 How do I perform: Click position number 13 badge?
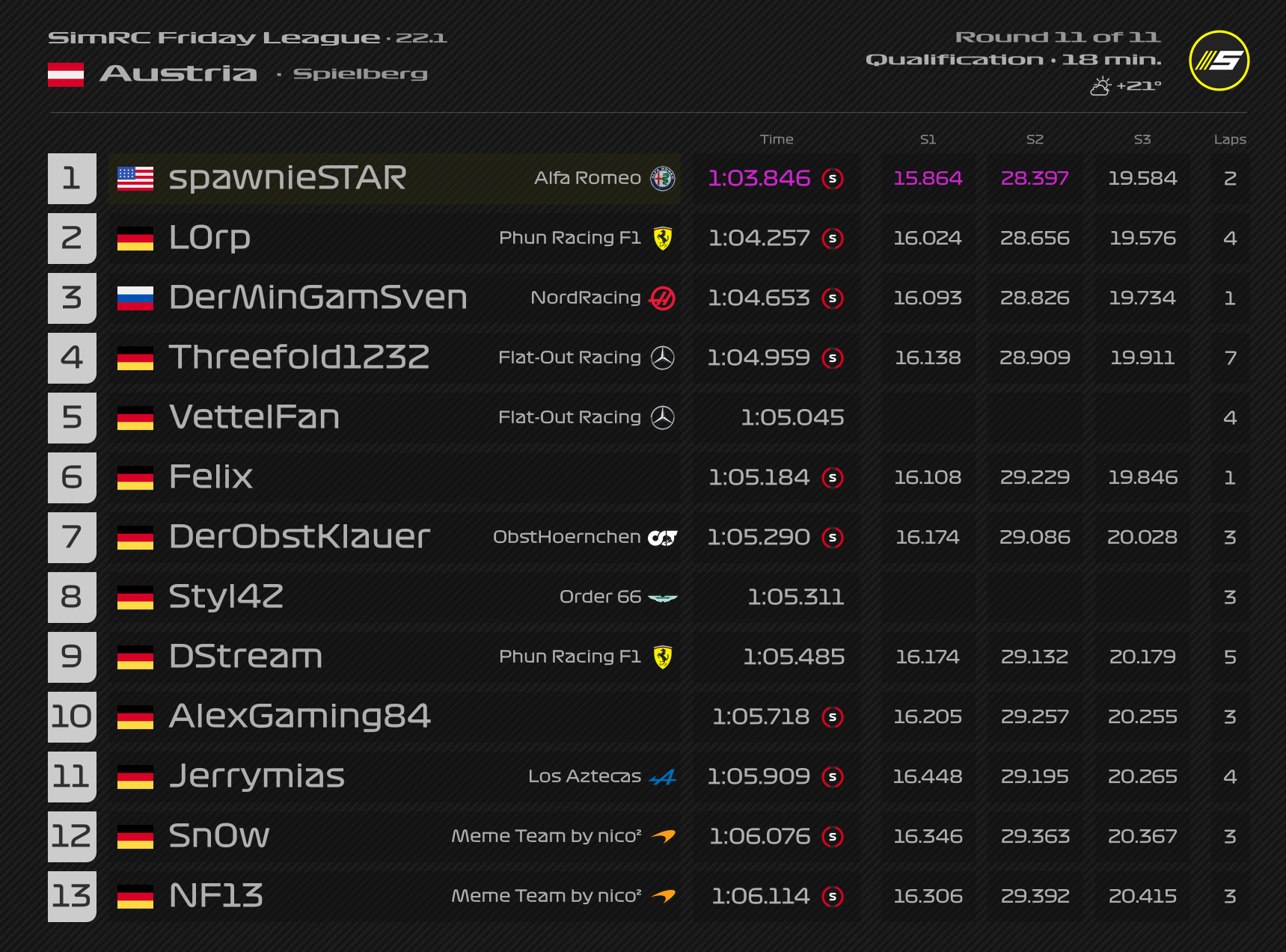pyautogui.click(x=72, y=896)
